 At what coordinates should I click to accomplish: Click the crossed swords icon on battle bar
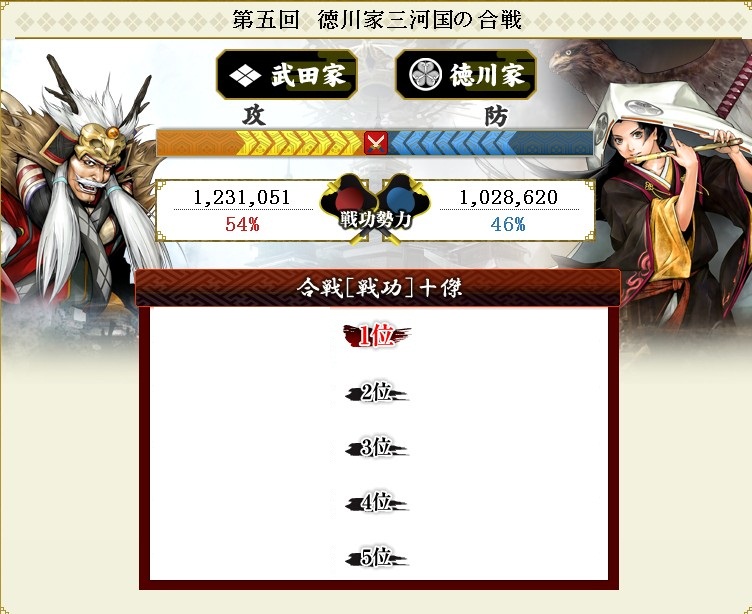376,143
